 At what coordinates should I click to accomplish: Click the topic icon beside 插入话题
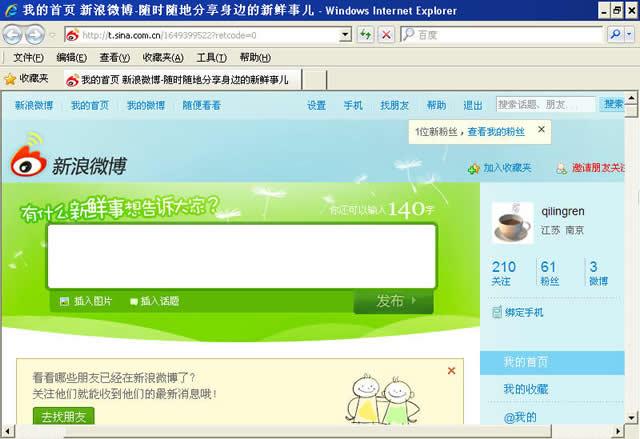133,302
